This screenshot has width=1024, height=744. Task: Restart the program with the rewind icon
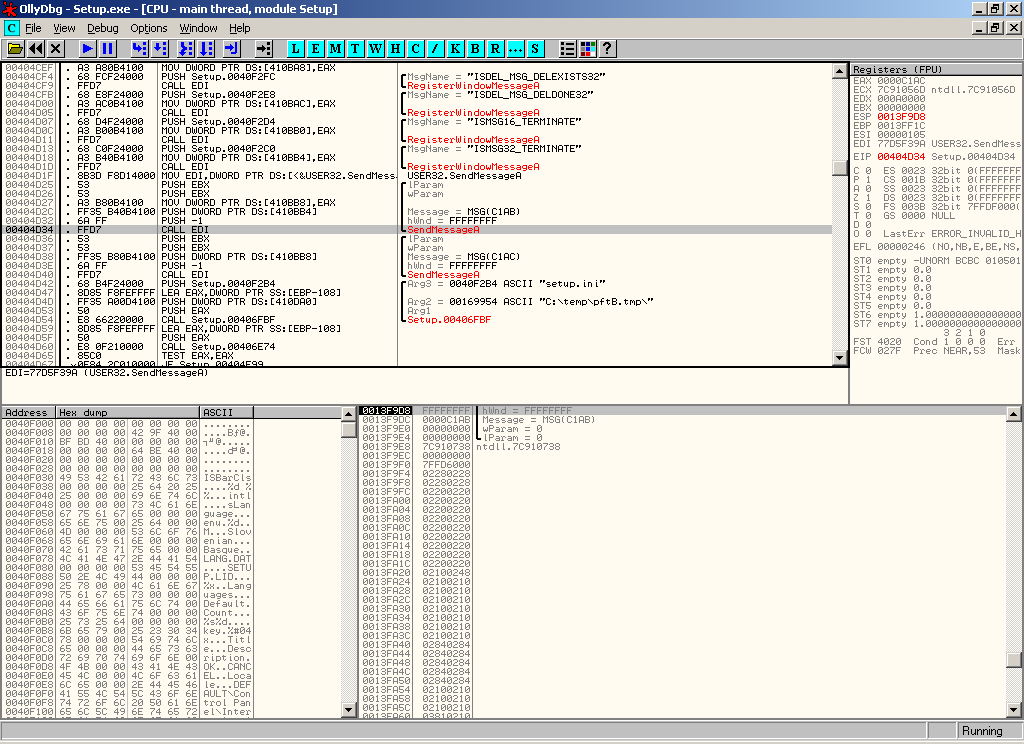[36, 49]
